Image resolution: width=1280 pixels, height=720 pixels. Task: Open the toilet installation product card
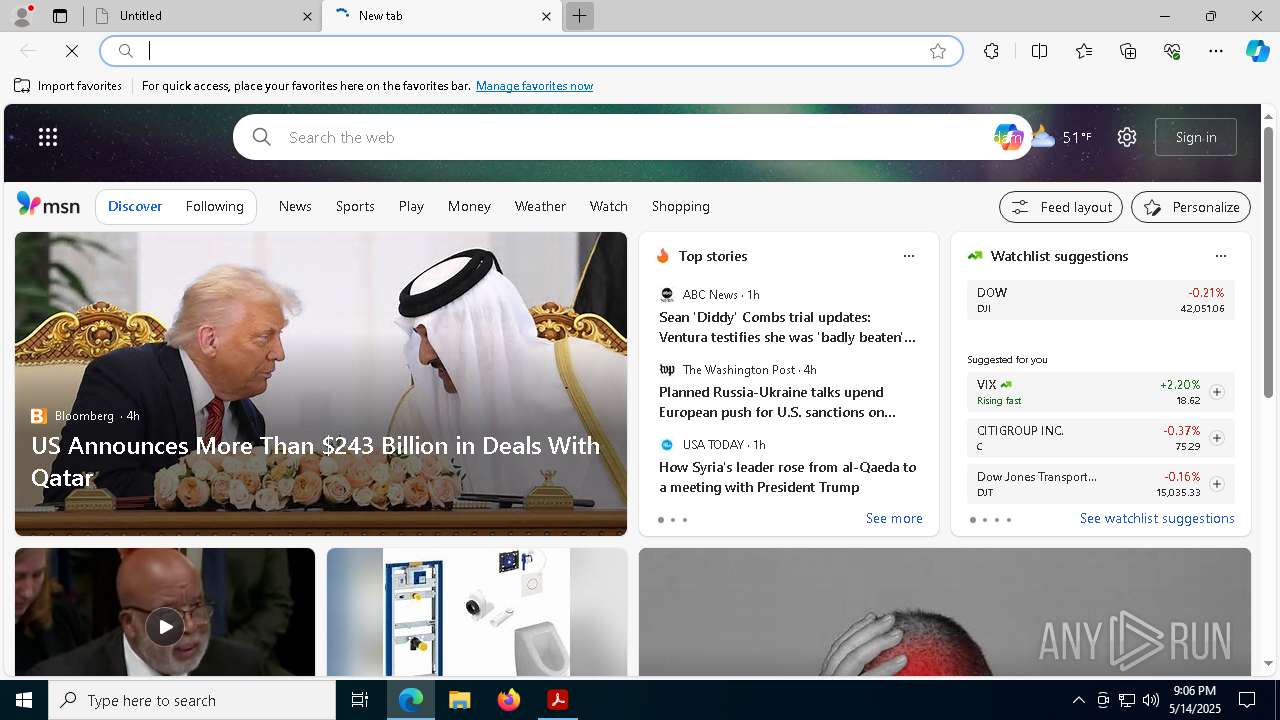coord(477,612)
